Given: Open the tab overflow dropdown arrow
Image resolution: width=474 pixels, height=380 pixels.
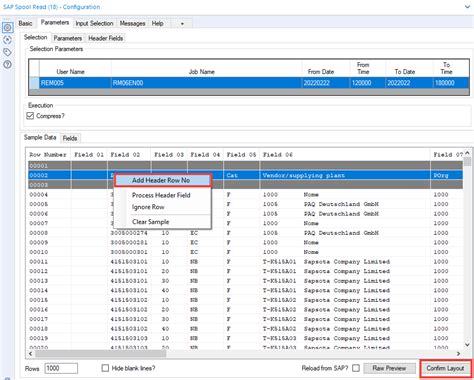Looking at the screenshot, I should (x=182, y=24).
